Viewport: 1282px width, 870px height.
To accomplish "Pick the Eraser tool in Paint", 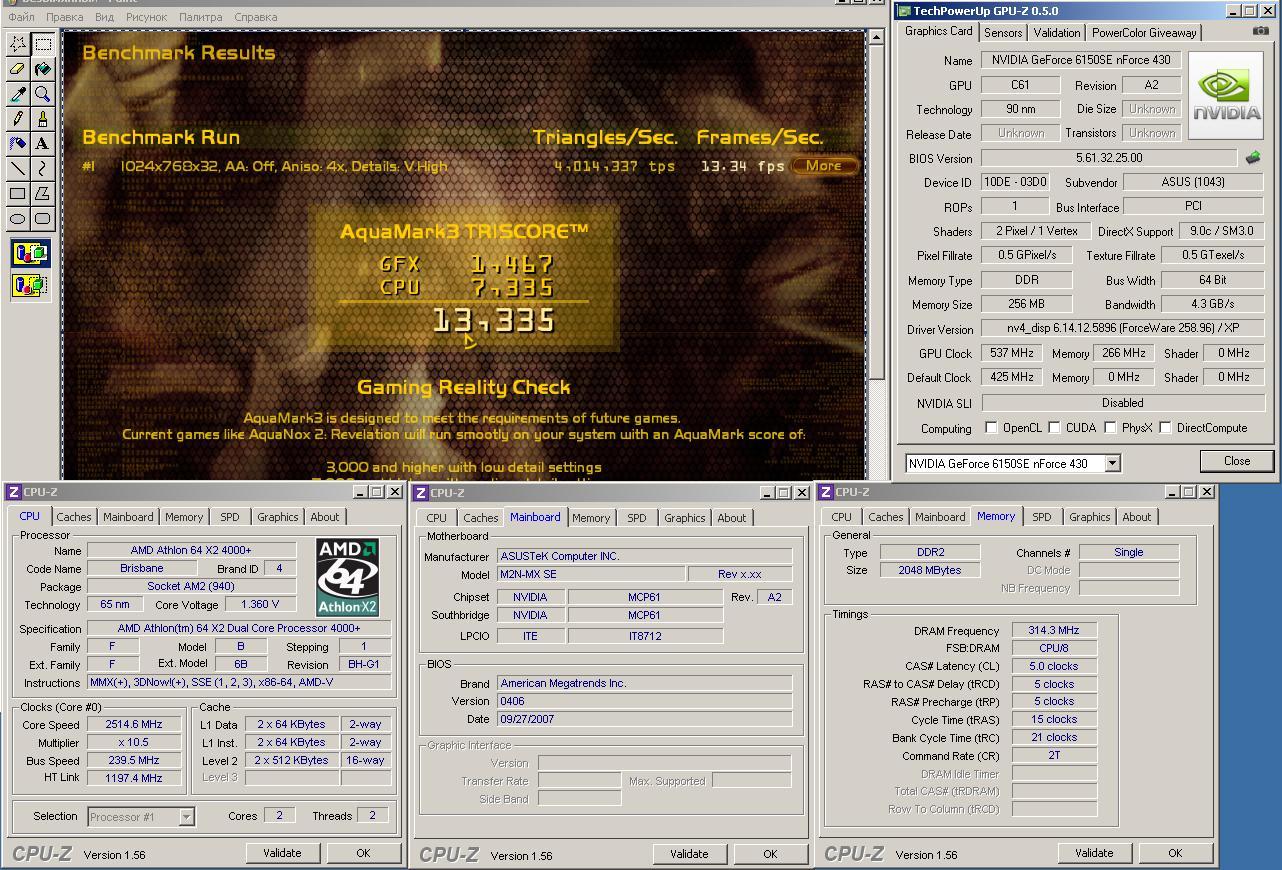I will coord(18,69).
